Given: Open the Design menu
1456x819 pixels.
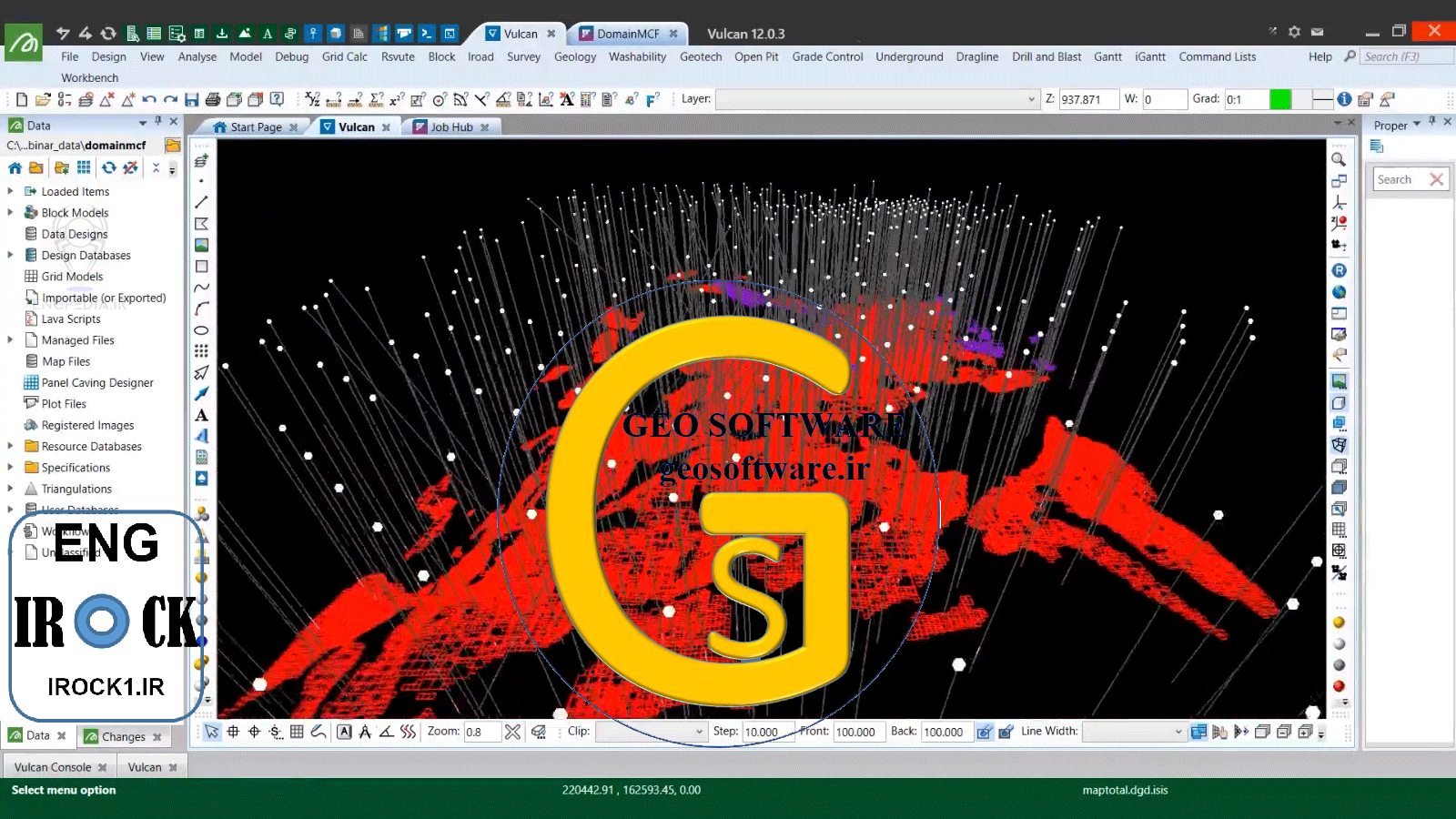Looking at the screenshot, I should 108,56.
